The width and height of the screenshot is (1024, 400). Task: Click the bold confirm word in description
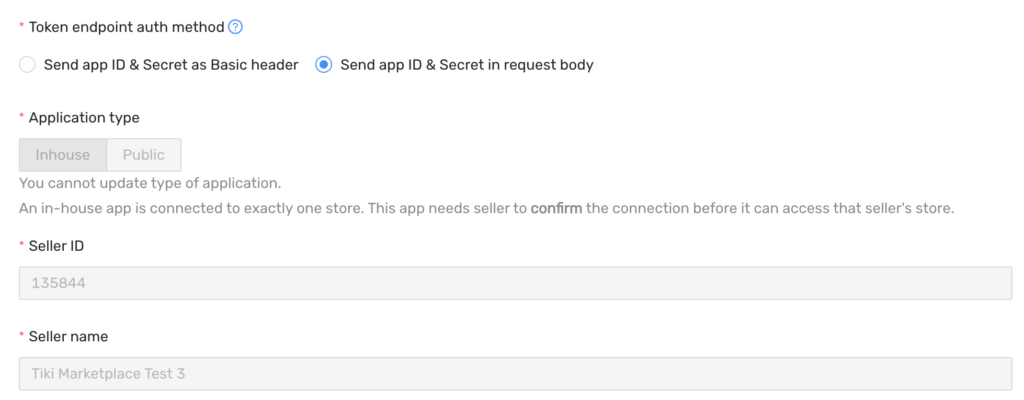click(x=556, y=208)
